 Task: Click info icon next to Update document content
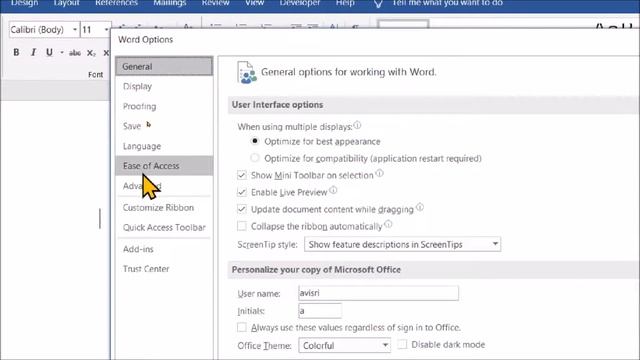pyautogui.click(x=420, y=207)
